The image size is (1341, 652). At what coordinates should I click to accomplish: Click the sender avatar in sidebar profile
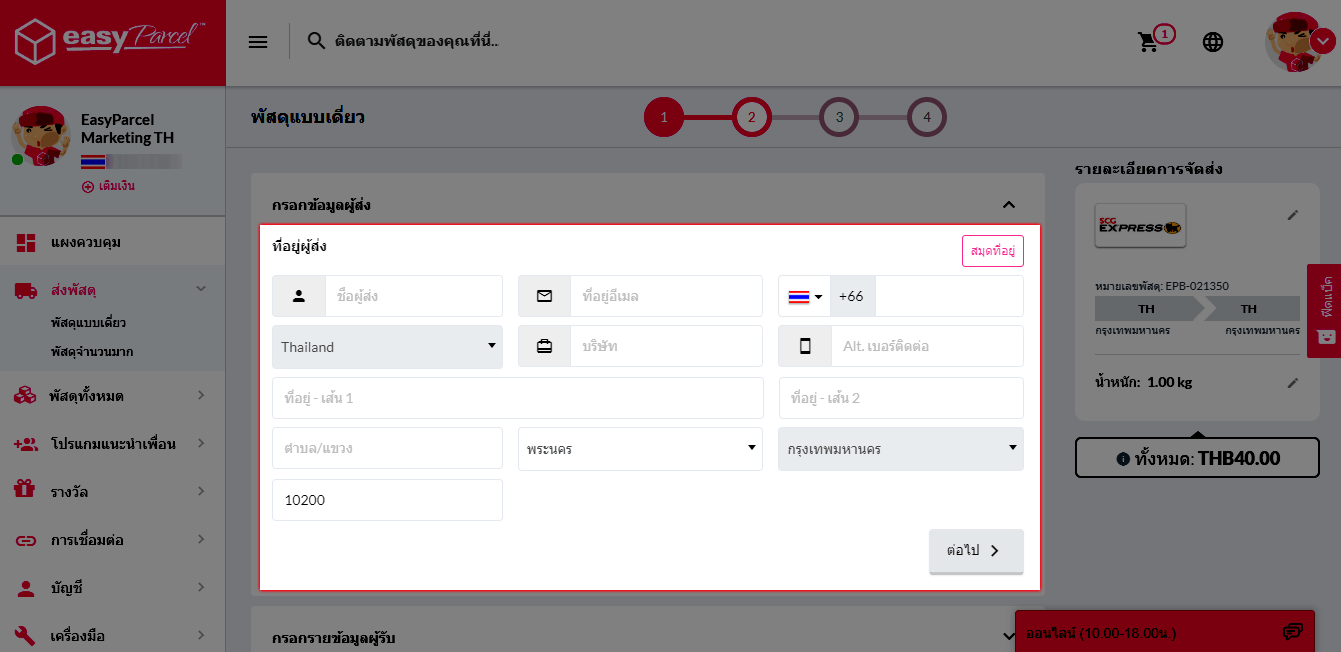coord(39,135)
